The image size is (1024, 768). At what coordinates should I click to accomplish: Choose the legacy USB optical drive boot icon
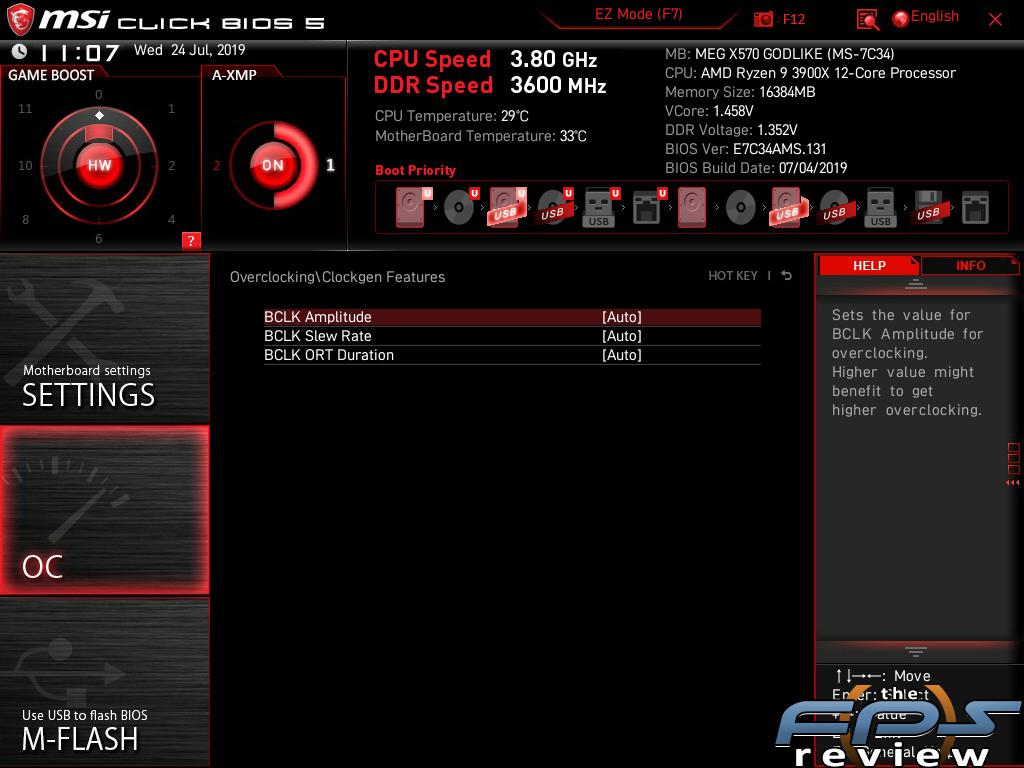coord(834,208)
